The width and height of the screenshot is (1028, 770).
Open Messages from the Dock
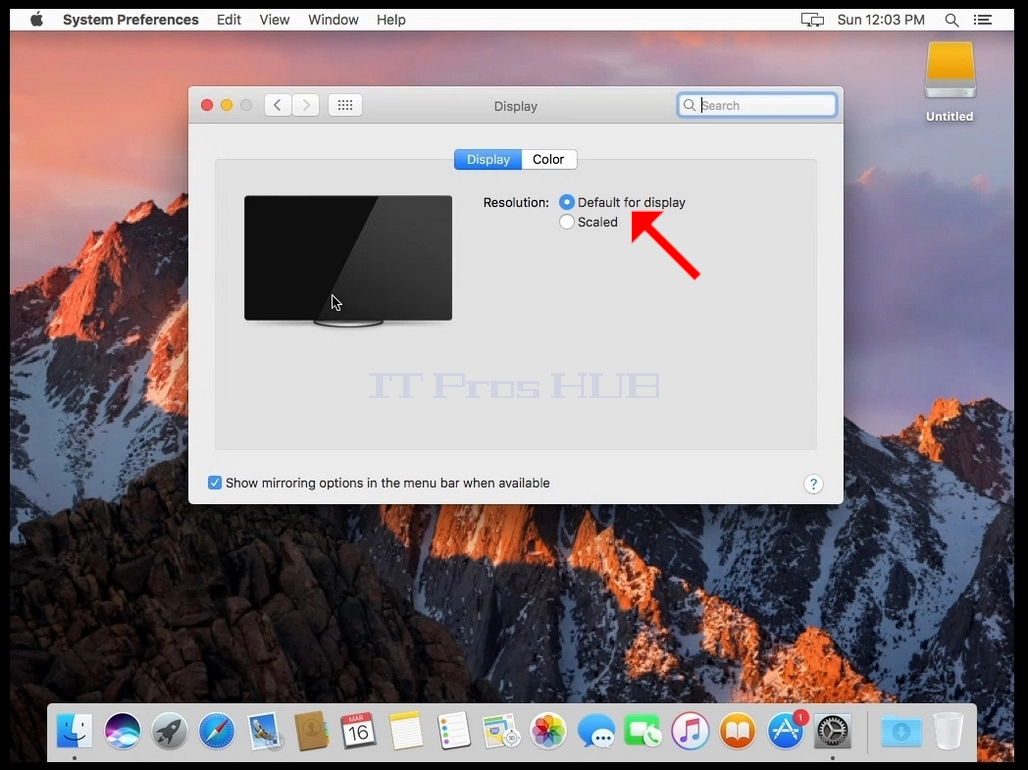click(596, 731)
